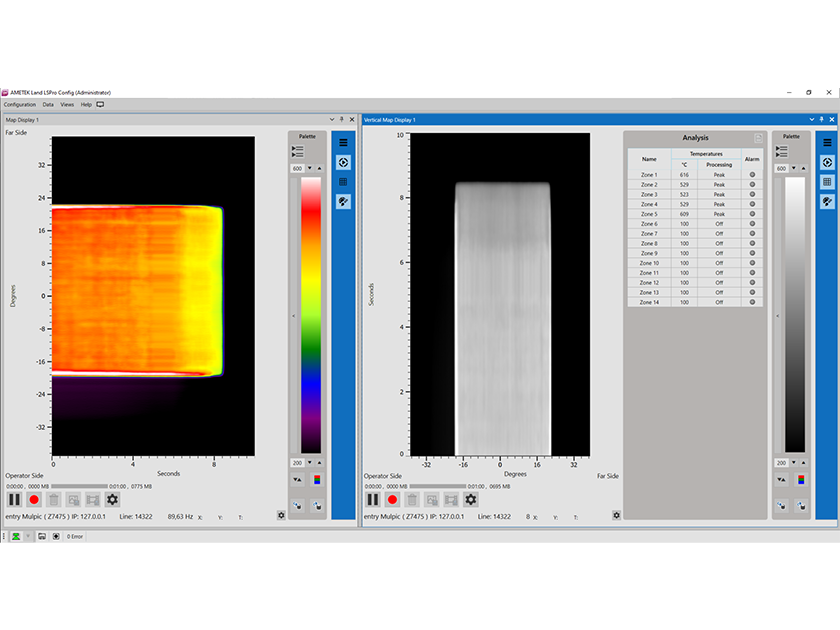Click the detach button on the Analysis panel

click(759, 137)
